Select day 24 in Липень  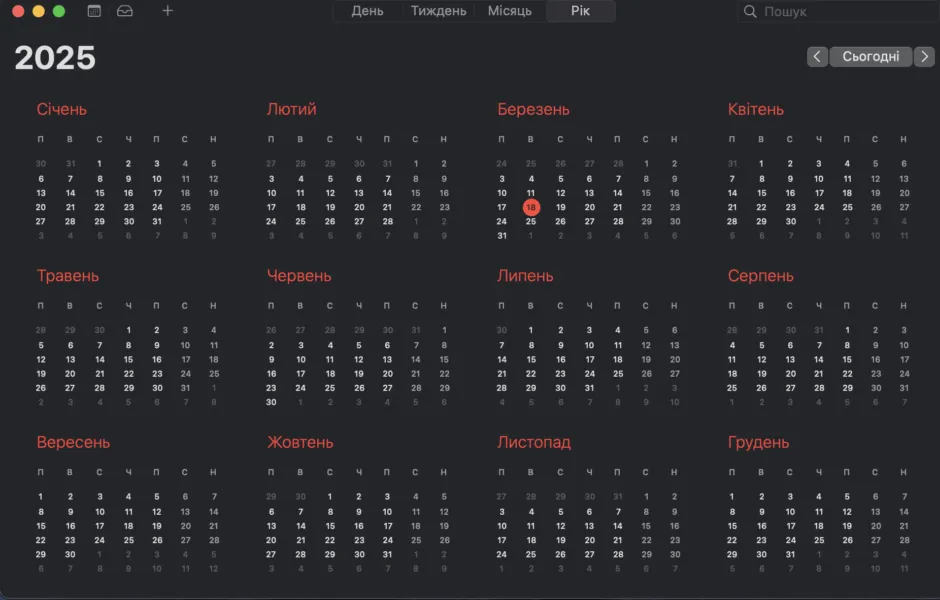pyautogui.click(x=589, y=374)
